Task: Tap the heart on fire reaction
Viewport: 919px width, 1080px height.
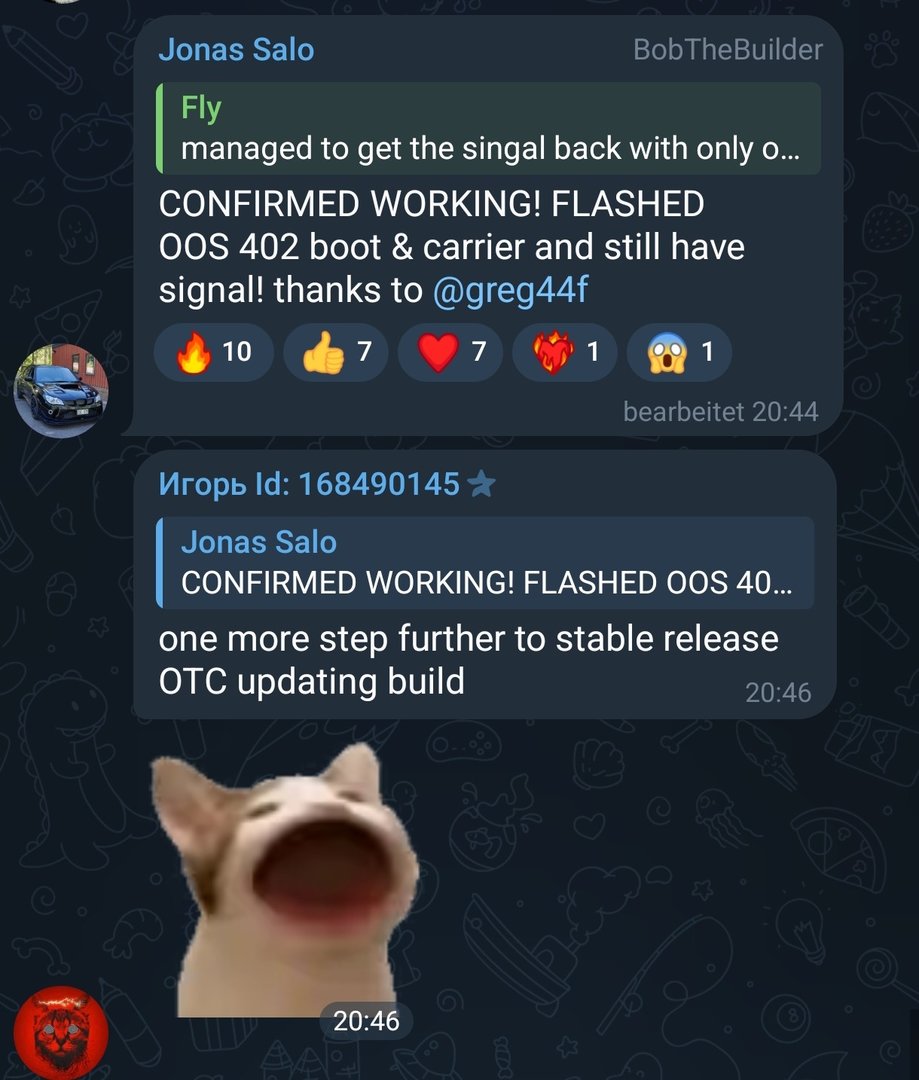Action: pyautogui.click(x=564, y=352)
